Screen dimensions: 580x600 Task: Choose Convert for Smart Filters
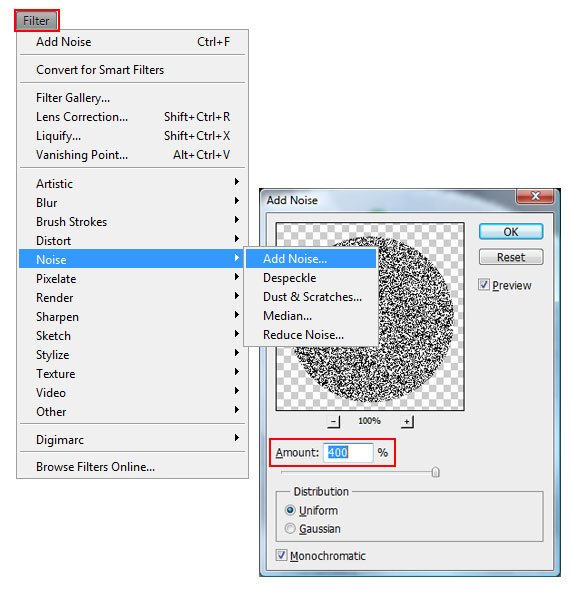pos(133,70)
